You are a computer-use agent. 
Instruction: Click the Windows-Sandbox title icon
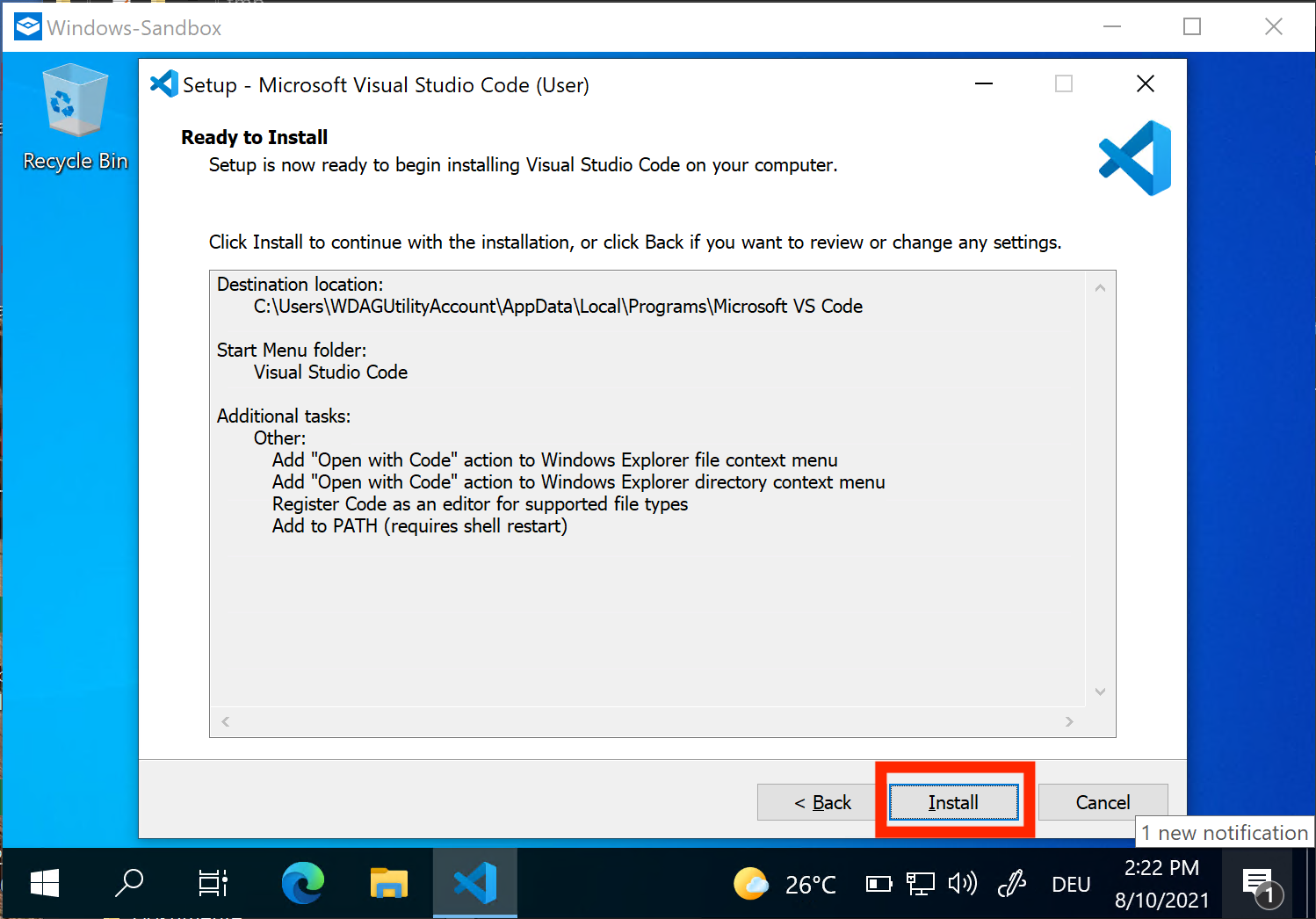28,27
